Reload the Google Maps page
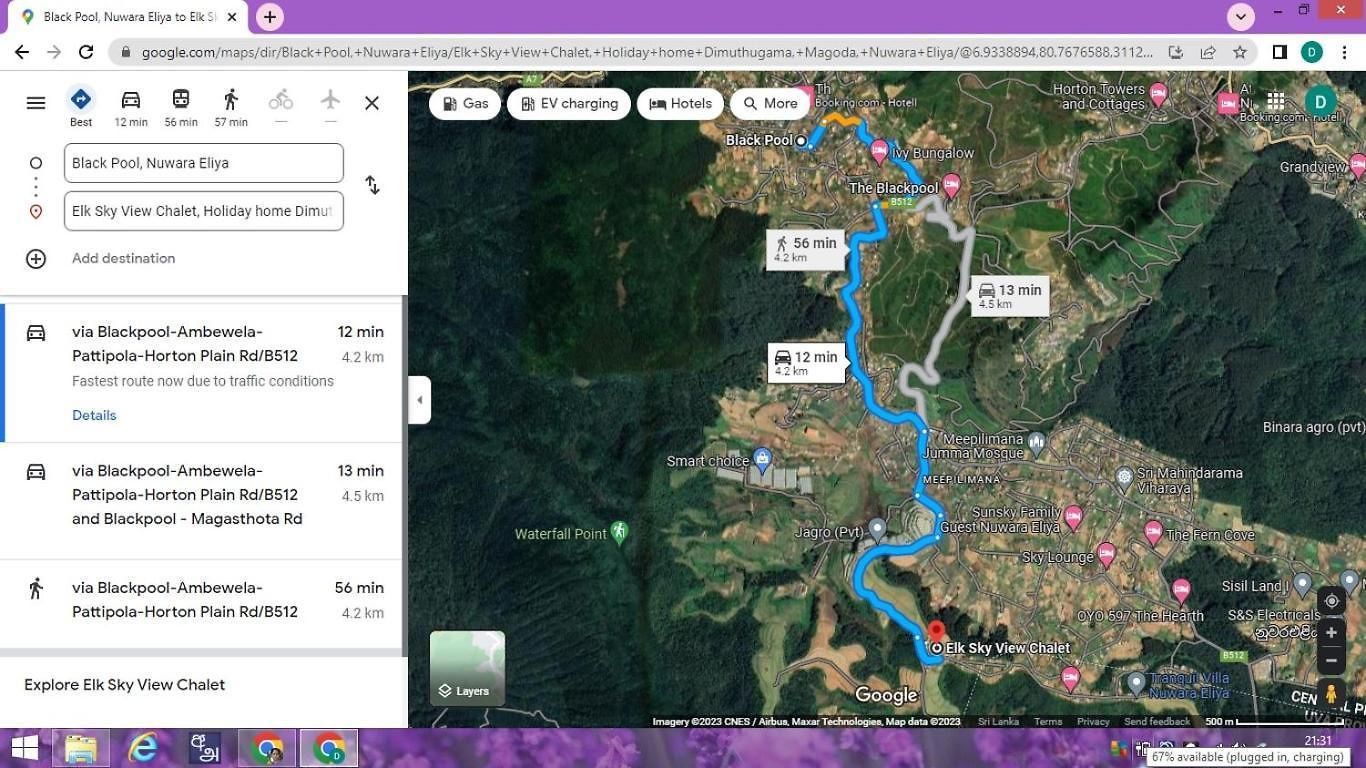Screen dimensions: 1366x768 click(86, 52)
